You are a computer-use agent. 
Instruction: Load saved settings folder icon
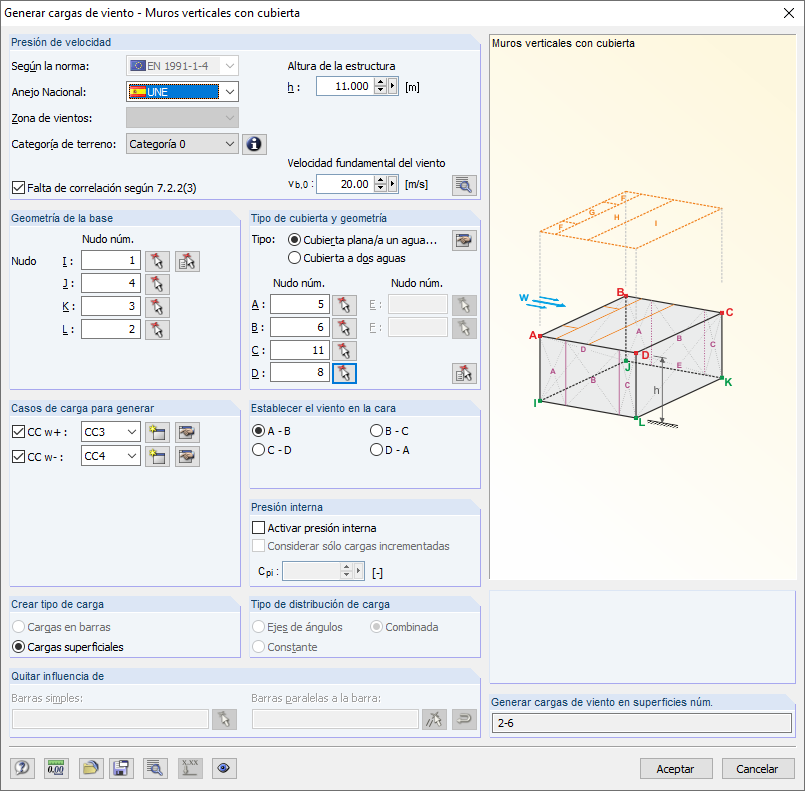point(91,768)
